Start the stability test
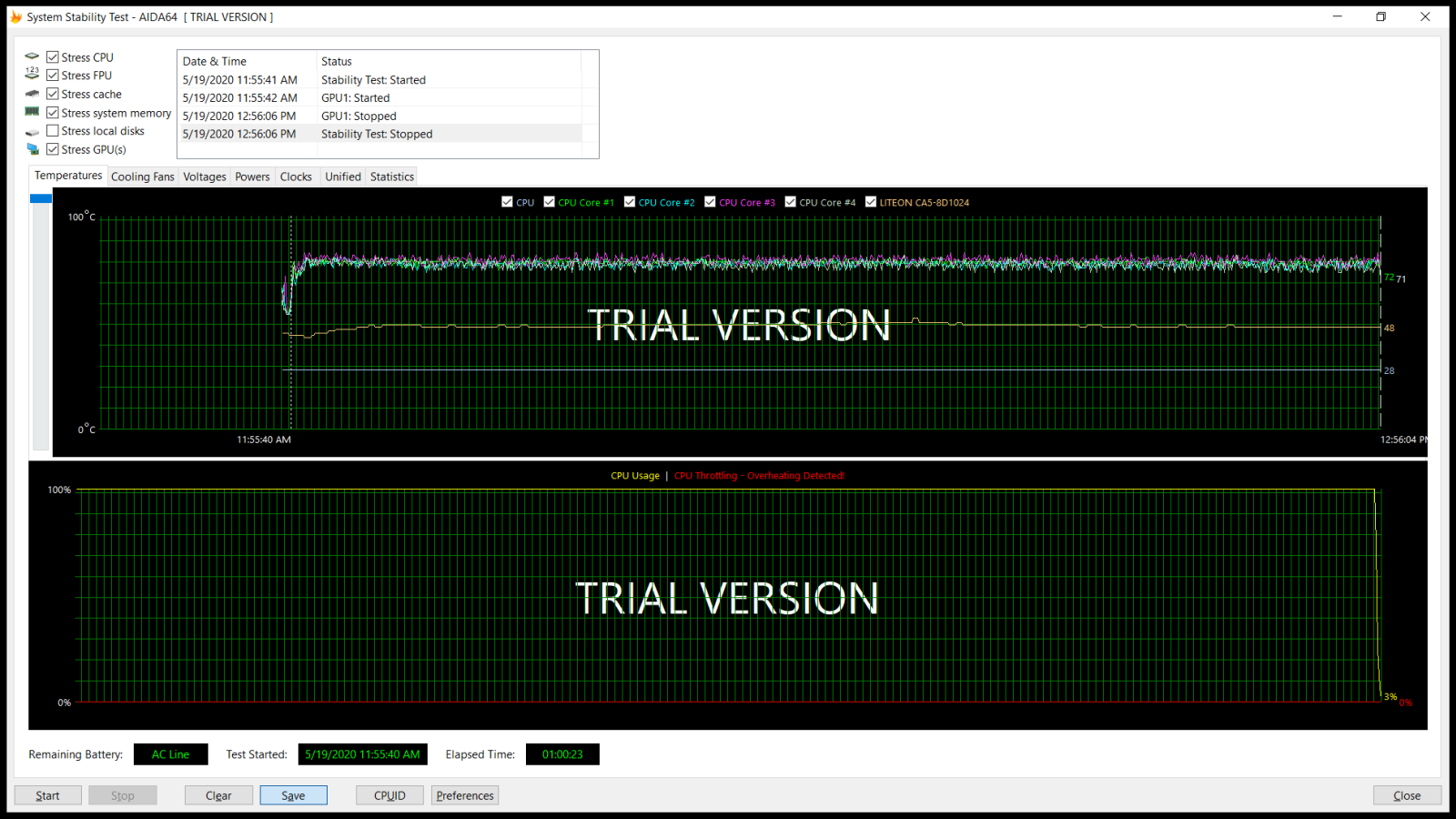Image resolution: width=1456 pixels, height=819 pixels. [47, 795]
